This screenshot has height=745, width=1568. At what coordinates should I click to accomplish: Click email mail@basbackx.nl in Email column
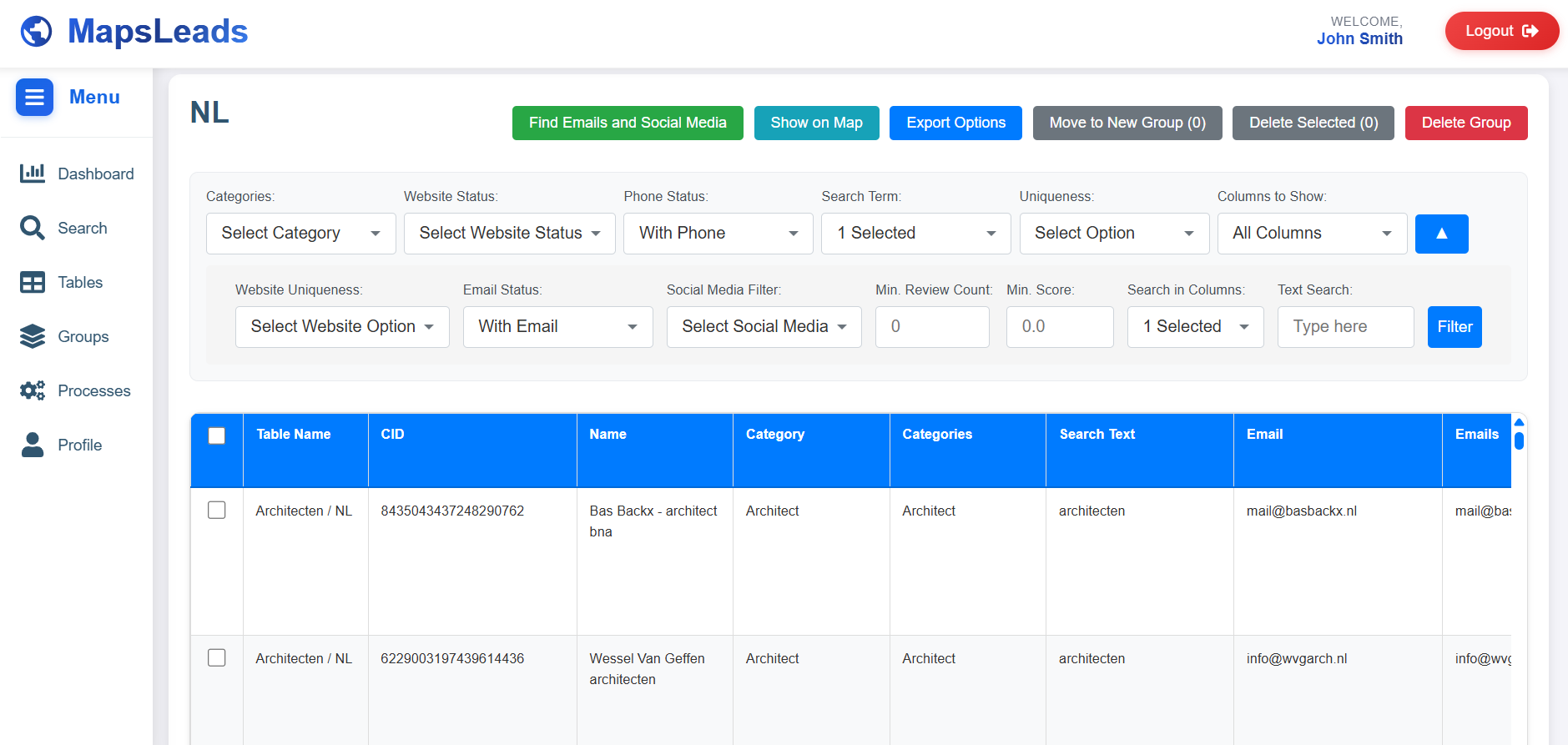tap(1302, 511)
